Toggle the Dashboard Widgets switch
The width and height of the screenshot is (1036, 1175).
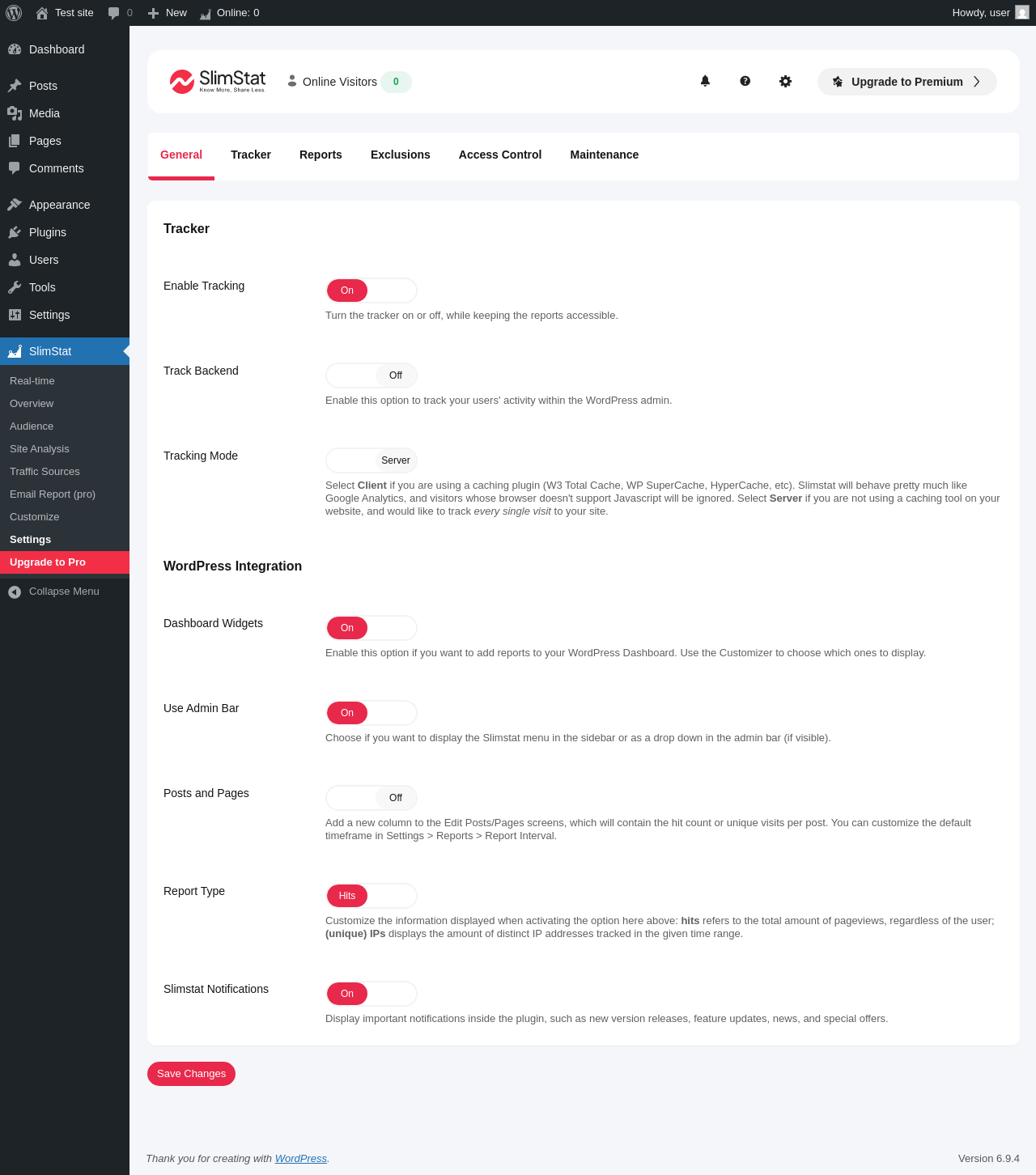(x=372, y=628)
